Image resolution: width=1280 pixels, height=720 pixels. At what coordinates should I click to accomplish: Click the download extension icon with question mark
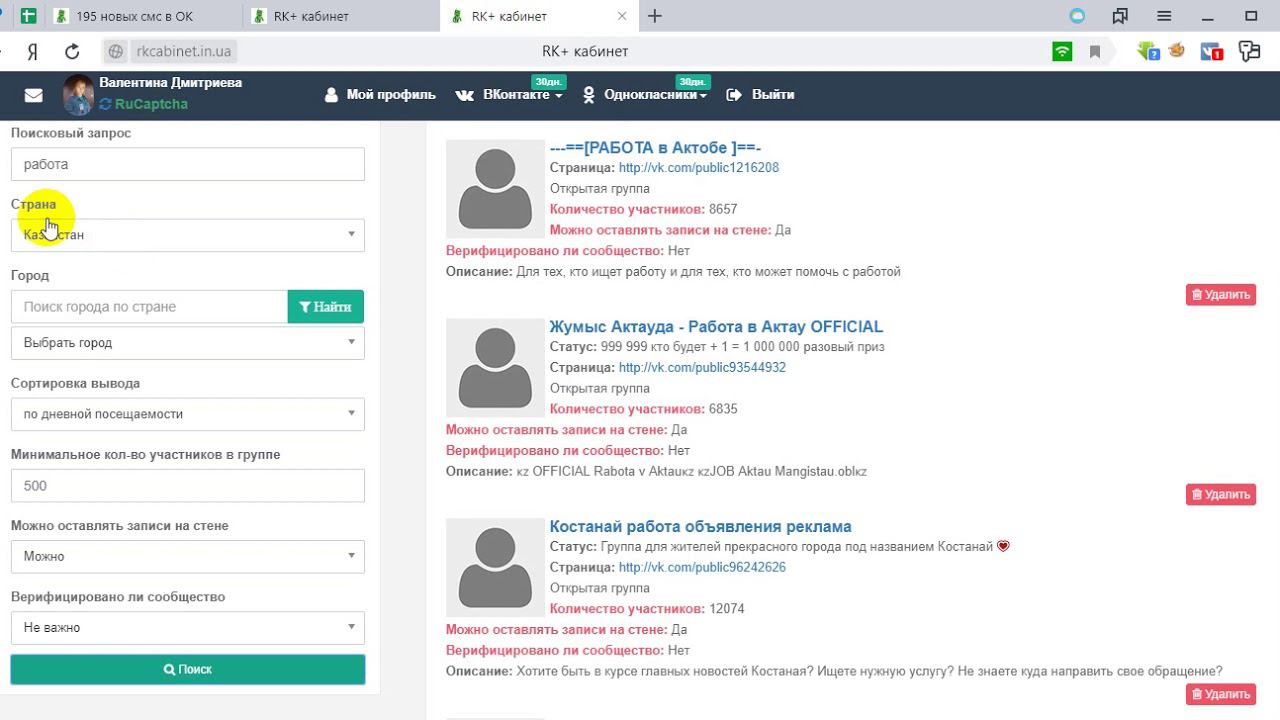(x=1147, y=52)
